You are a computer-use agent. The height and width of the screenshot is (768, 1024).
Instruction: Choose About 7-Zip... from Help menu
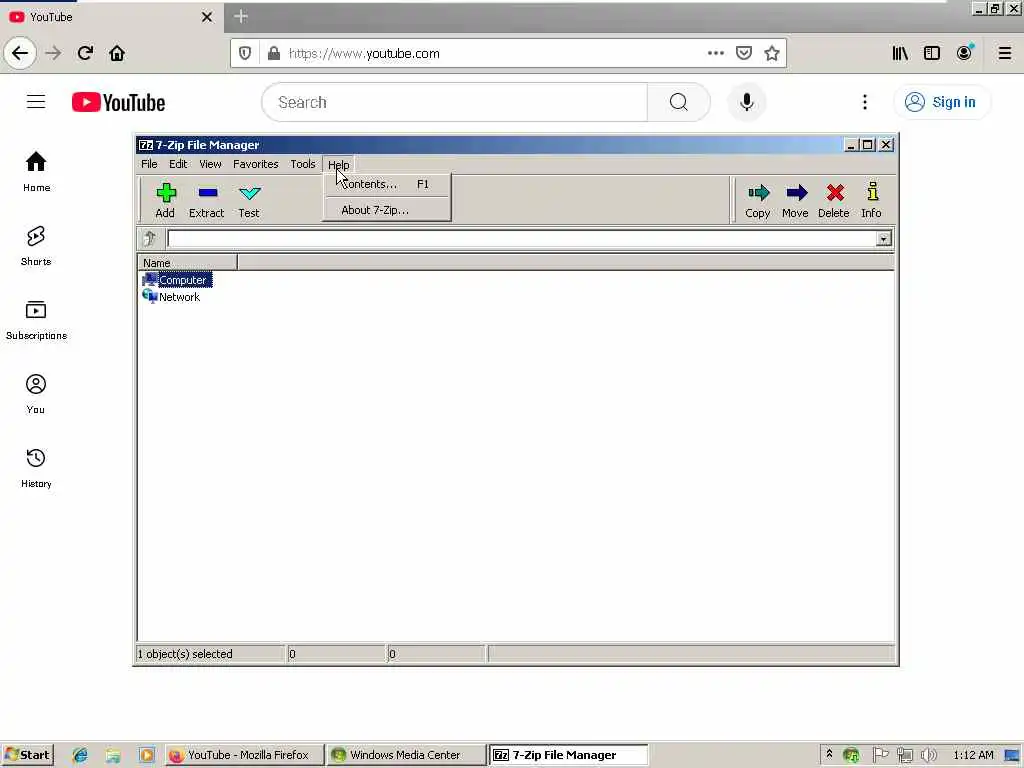coord(387,210)
